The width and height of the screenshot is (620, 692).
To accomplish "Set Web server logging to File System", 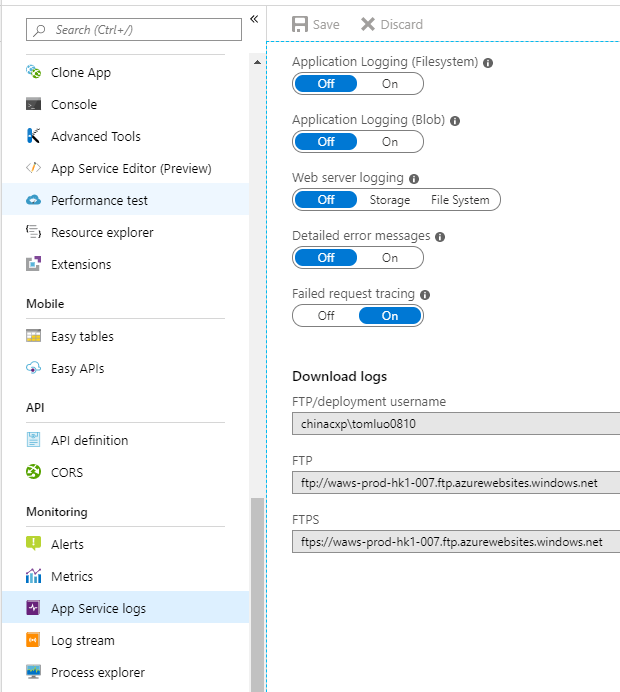I will pyautogui.click(x=460, y=200).
